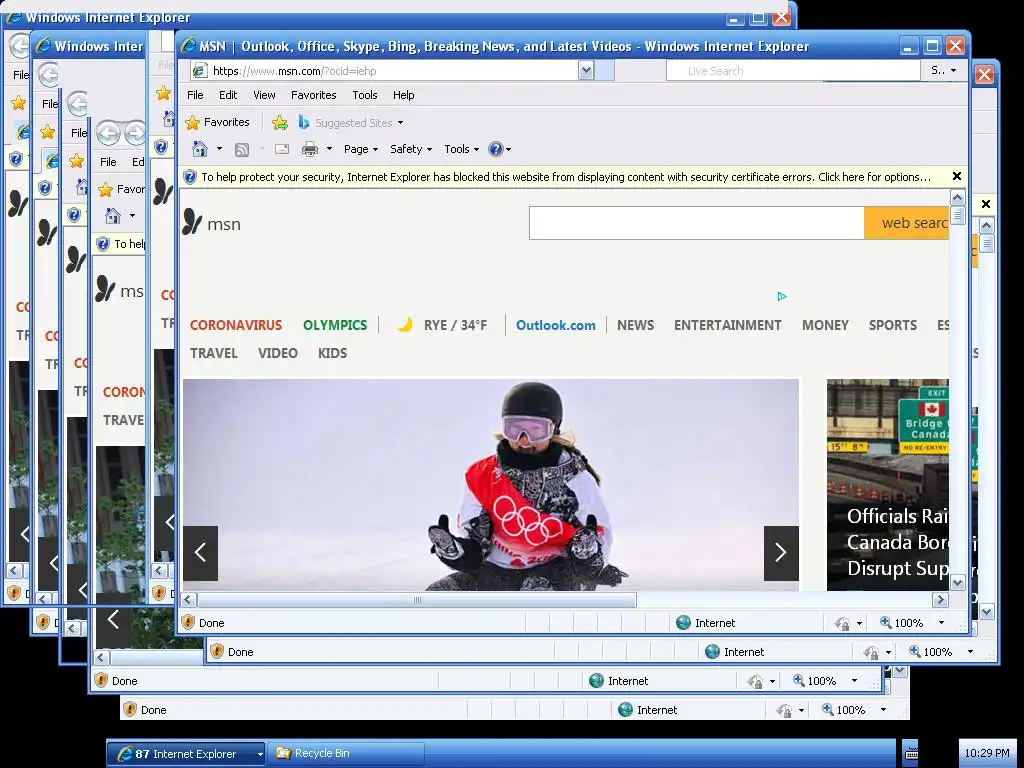Image resolution: width=1024 pixels, height=768 pixels.
Task: Click the shield icon beside Done in front status bar
Action: pos(188,622)
